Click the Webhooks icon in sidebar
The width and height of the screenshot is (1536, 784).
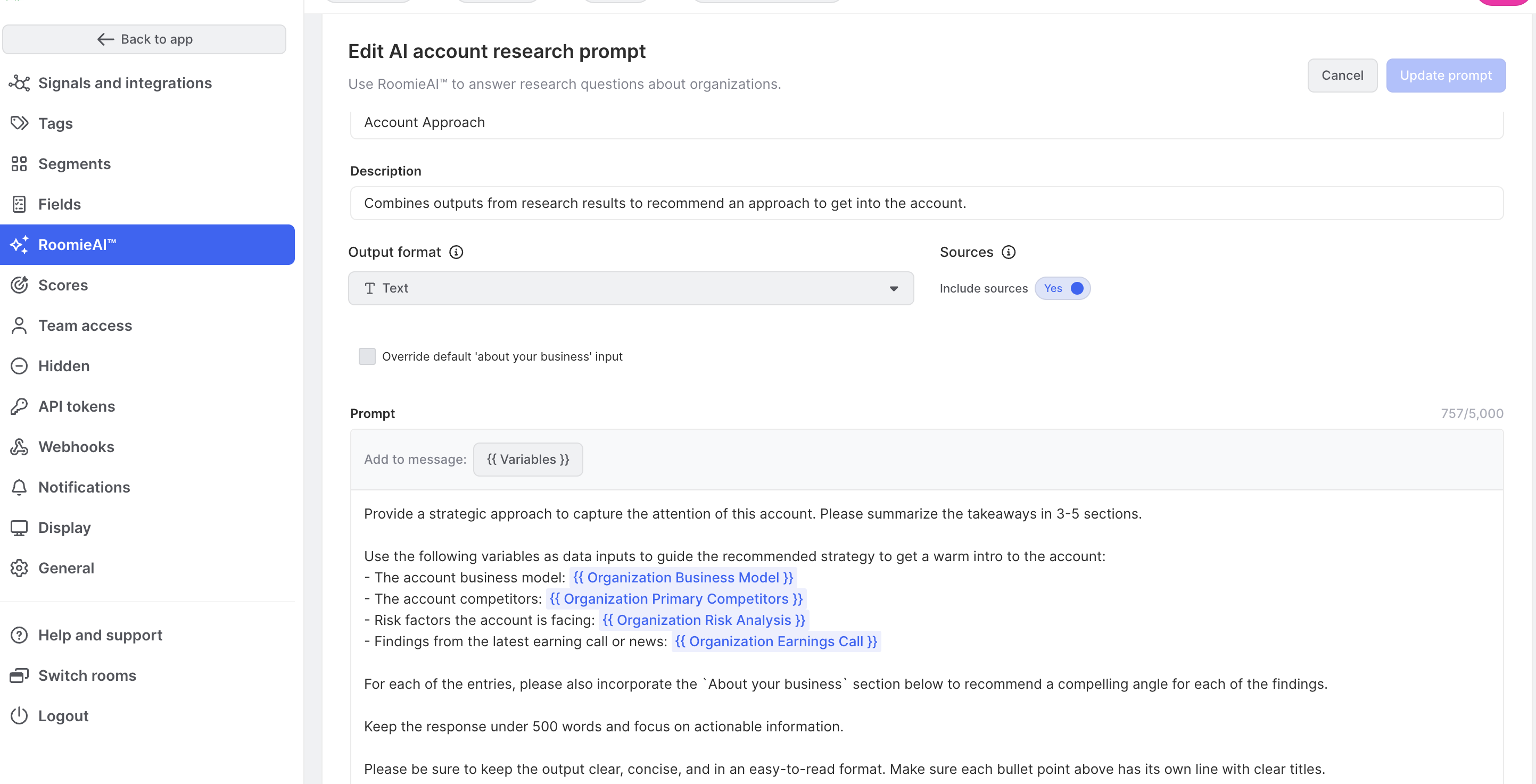19,447
